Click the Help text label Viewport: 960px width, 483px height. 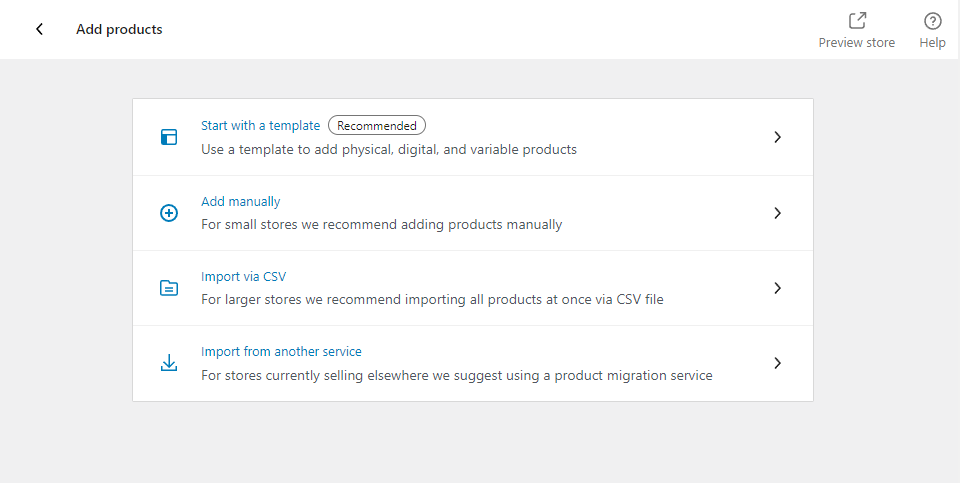click(x=932, y=43)
